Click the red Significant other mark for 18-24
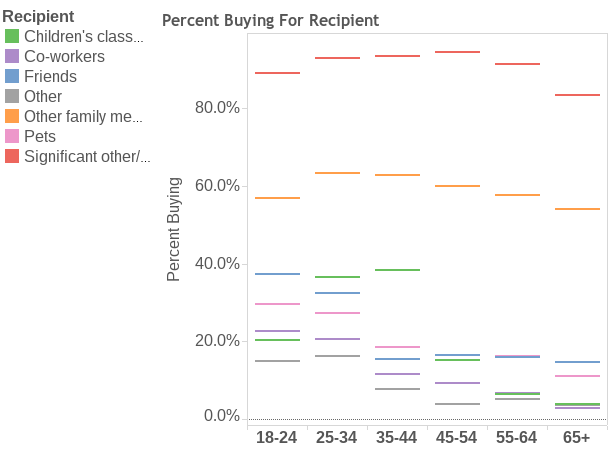 point(278,73)
